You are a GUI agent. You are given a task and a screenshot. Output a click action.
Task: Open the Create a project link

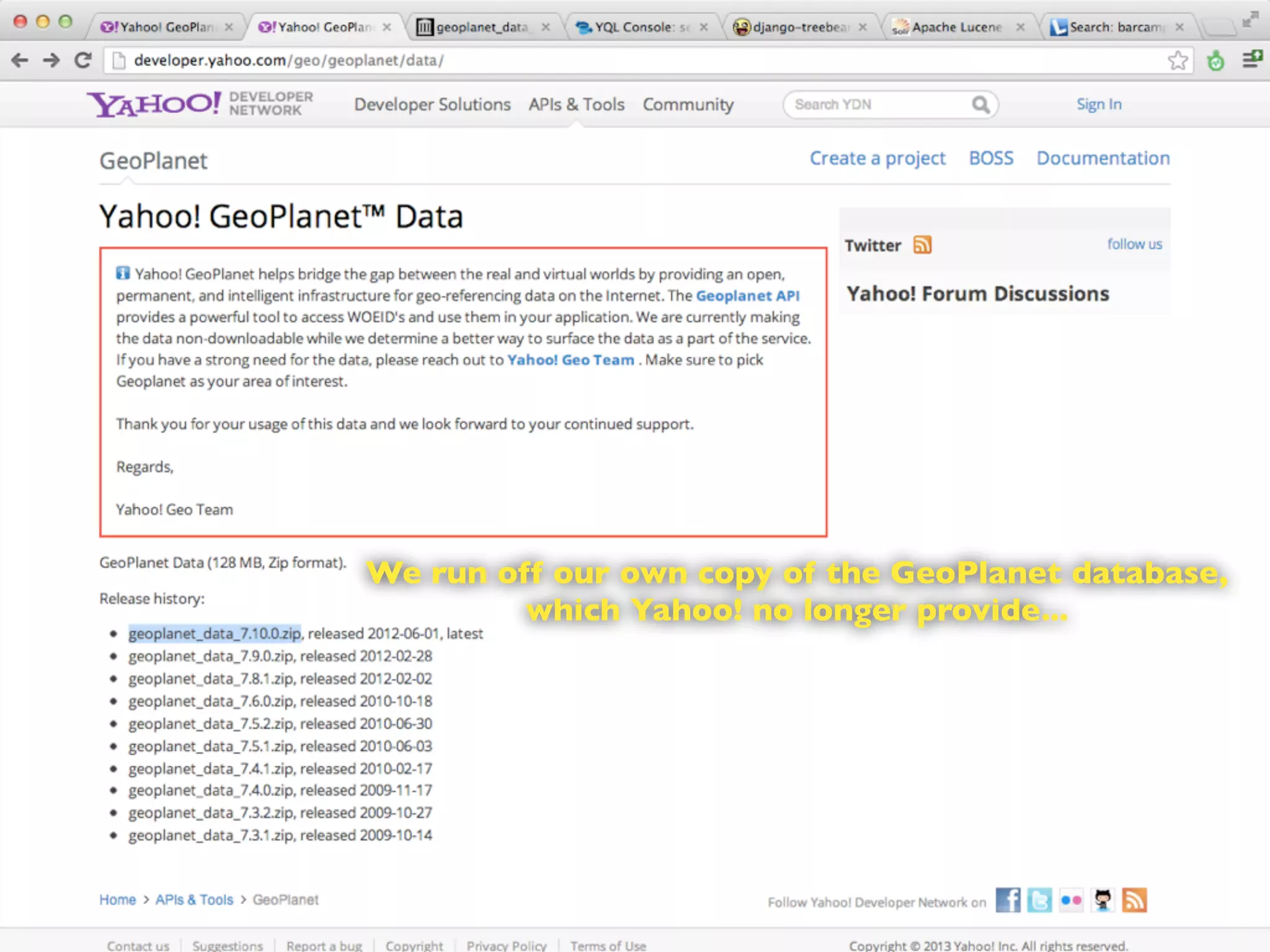point(877,159)
